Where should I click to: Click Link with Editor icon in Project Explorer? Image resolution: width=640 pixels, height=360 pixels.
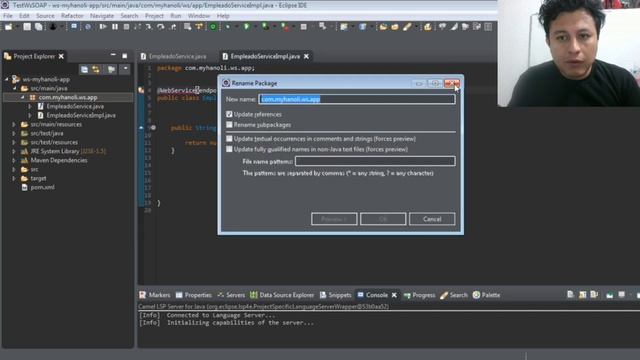96,69
